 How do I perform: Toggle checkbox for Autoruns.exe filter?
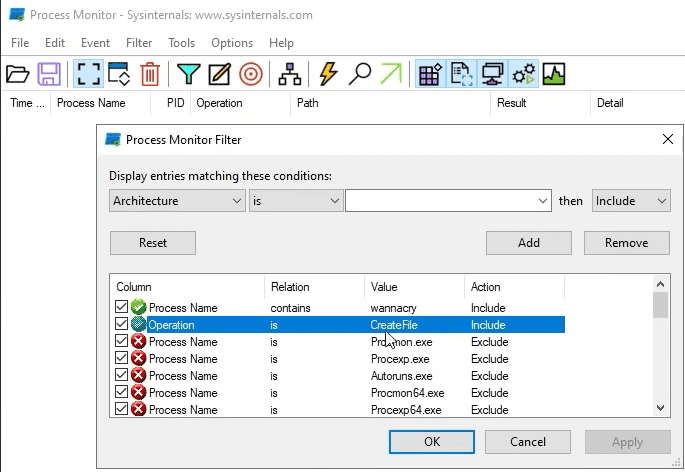tap(121, 376)
